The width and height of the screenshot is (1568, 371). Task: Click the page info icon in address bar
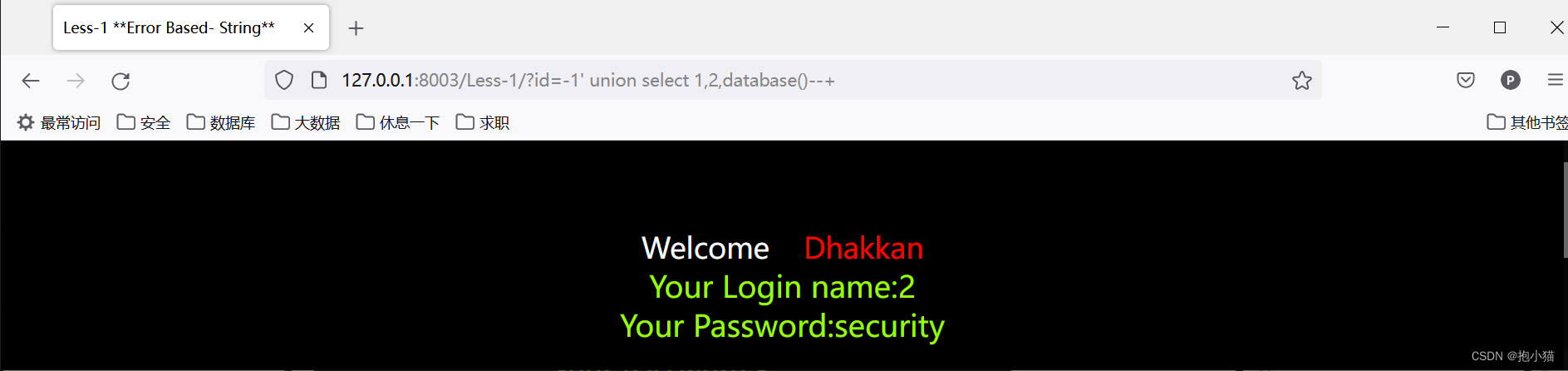click(x=318, y=81)
